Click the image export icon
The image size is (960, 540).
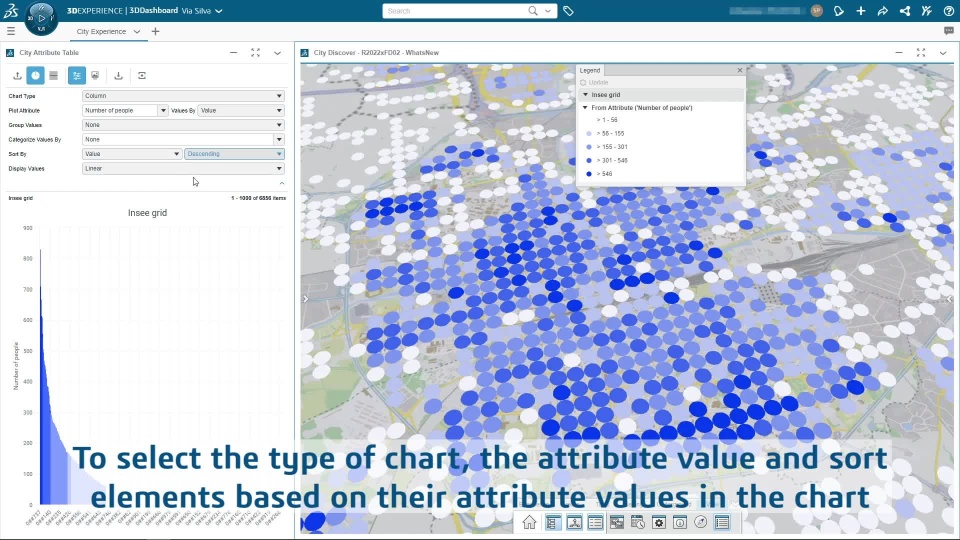coord(95,75)
